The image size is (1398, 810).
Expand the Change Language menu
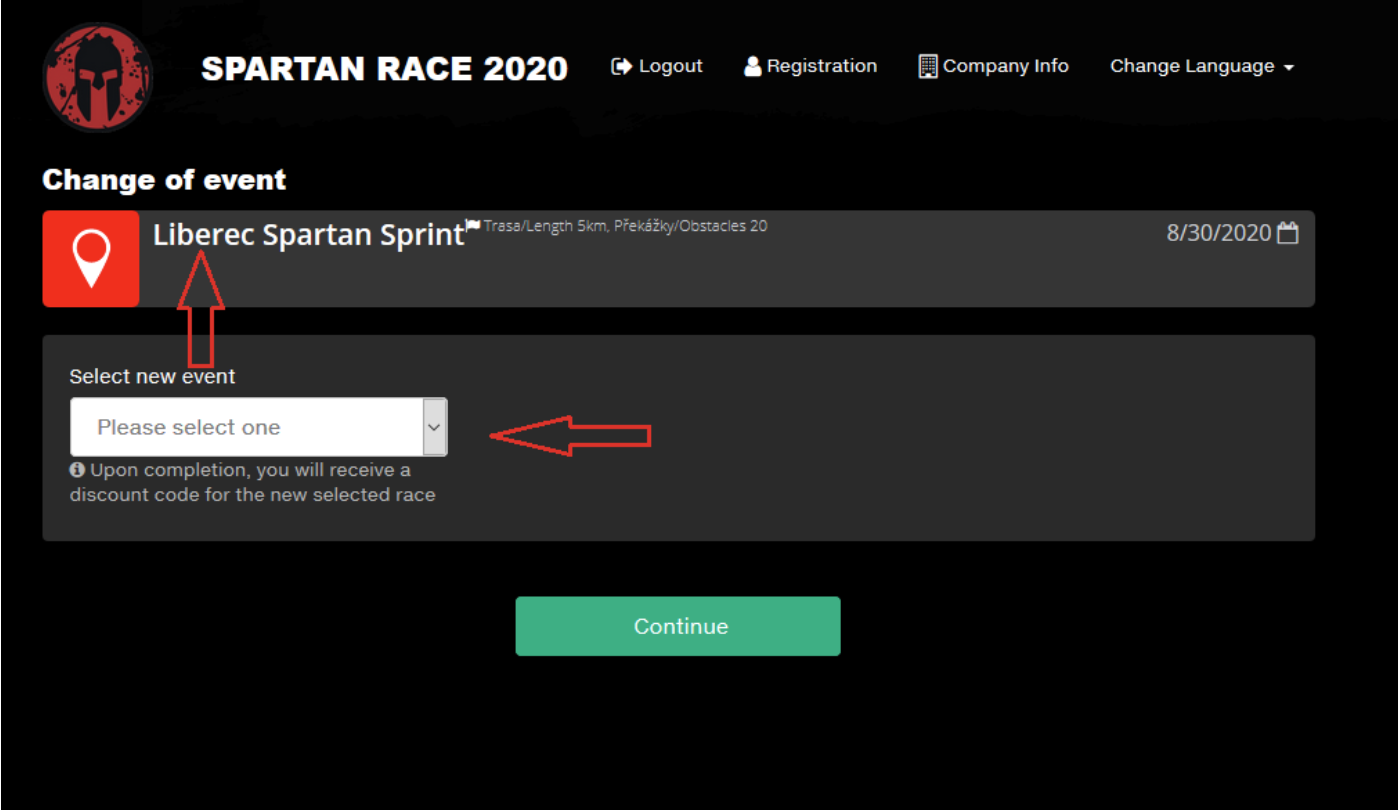(1202, 66)
